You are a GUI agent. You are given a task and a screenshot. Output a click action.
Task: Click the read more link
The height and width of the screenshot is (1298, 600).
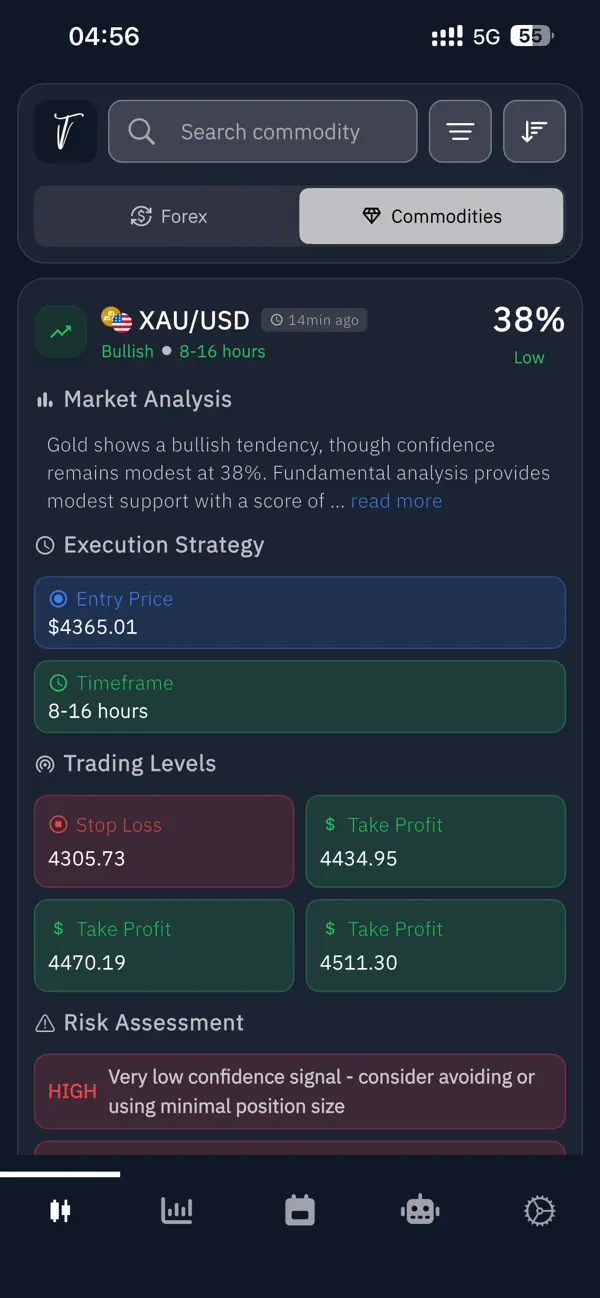pos(396,501)
